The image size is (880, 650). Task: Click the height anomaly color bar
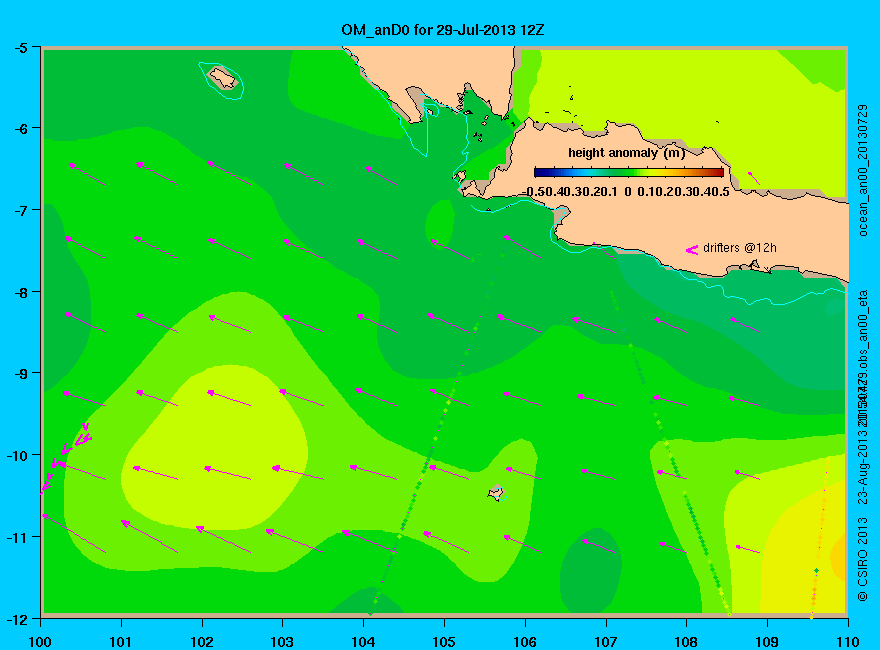[x=629, y=172]
